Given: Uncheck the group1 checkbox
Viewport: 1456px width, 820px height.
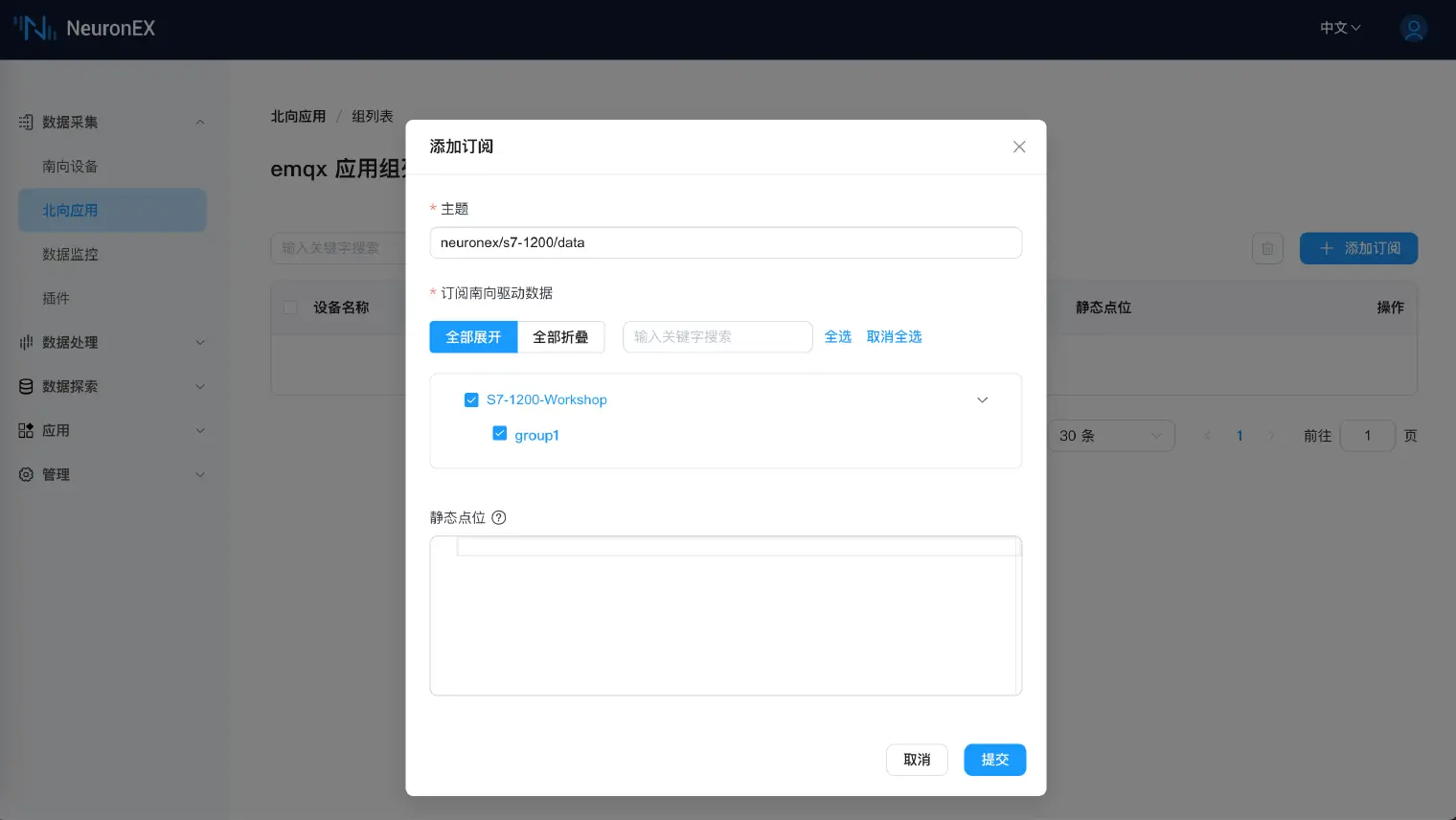Looking at the screenshot, I should [x=500, y=434].
